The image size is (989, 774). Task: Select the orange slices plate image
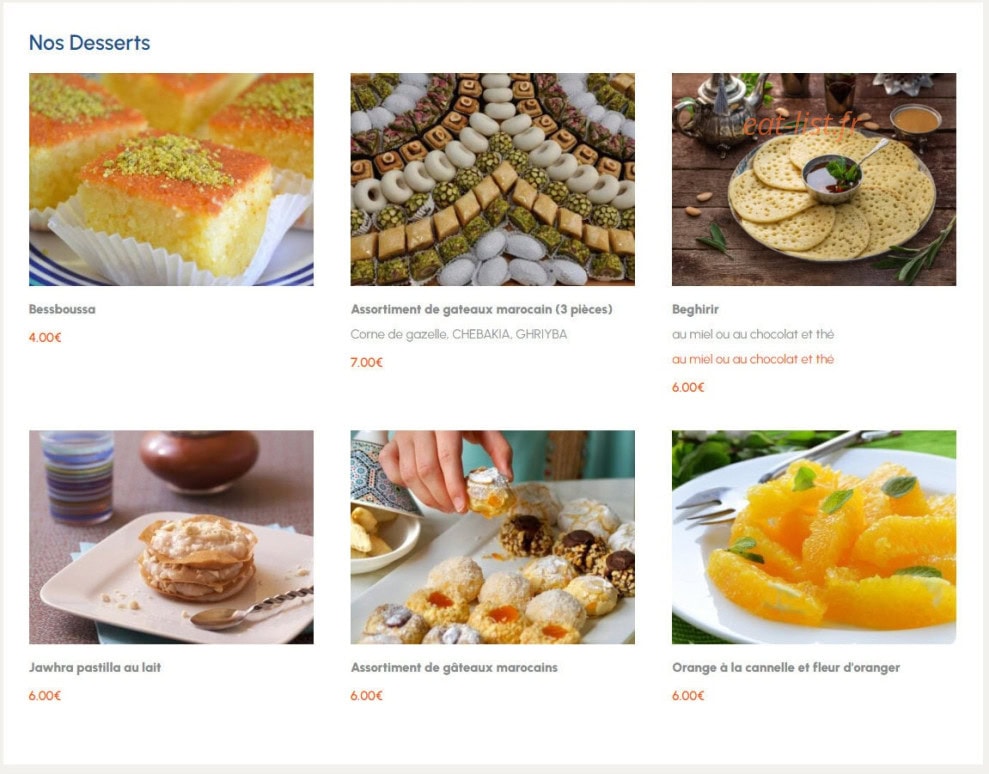pyautogui.click(x=814, y=537)
